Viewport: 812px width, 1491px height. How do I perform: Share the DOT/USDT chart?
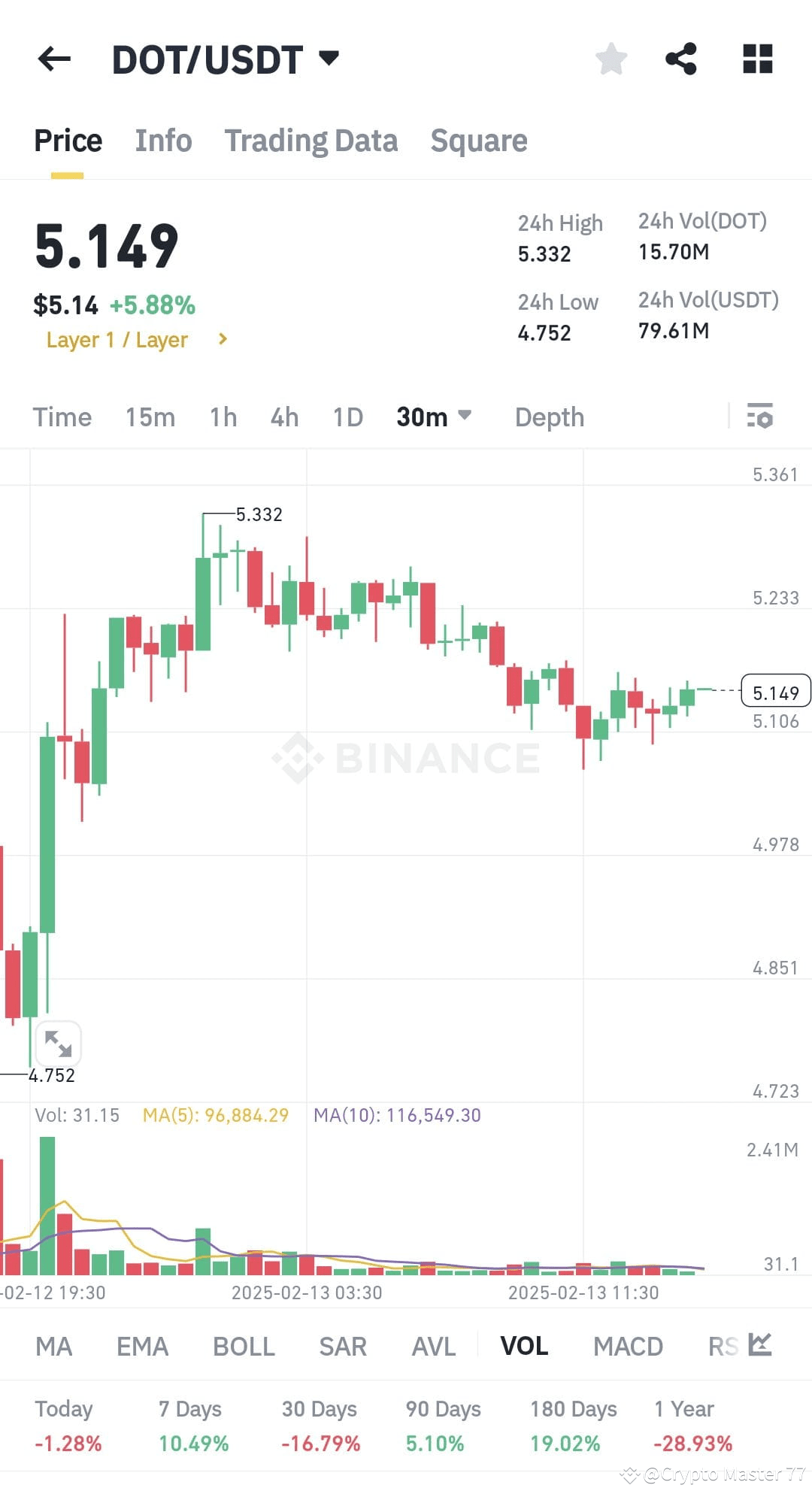[680, 59]
